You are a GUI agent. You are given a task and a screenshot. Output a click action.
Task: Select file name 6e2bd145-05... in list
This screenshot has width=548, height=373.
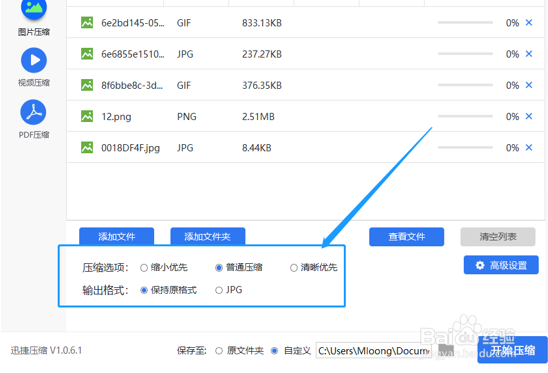[x=132, y=23]
